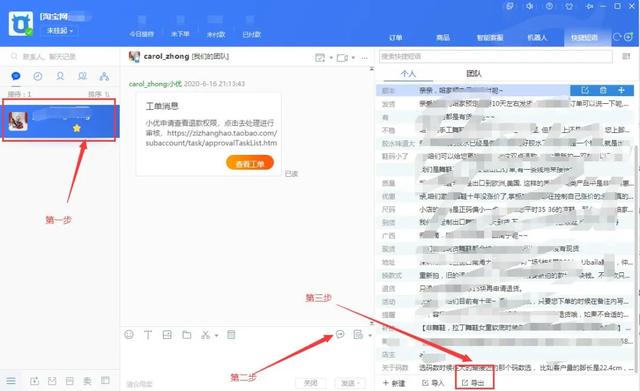Focus the contact search field
Screen dimensions: 640x391
pos(60,56)
